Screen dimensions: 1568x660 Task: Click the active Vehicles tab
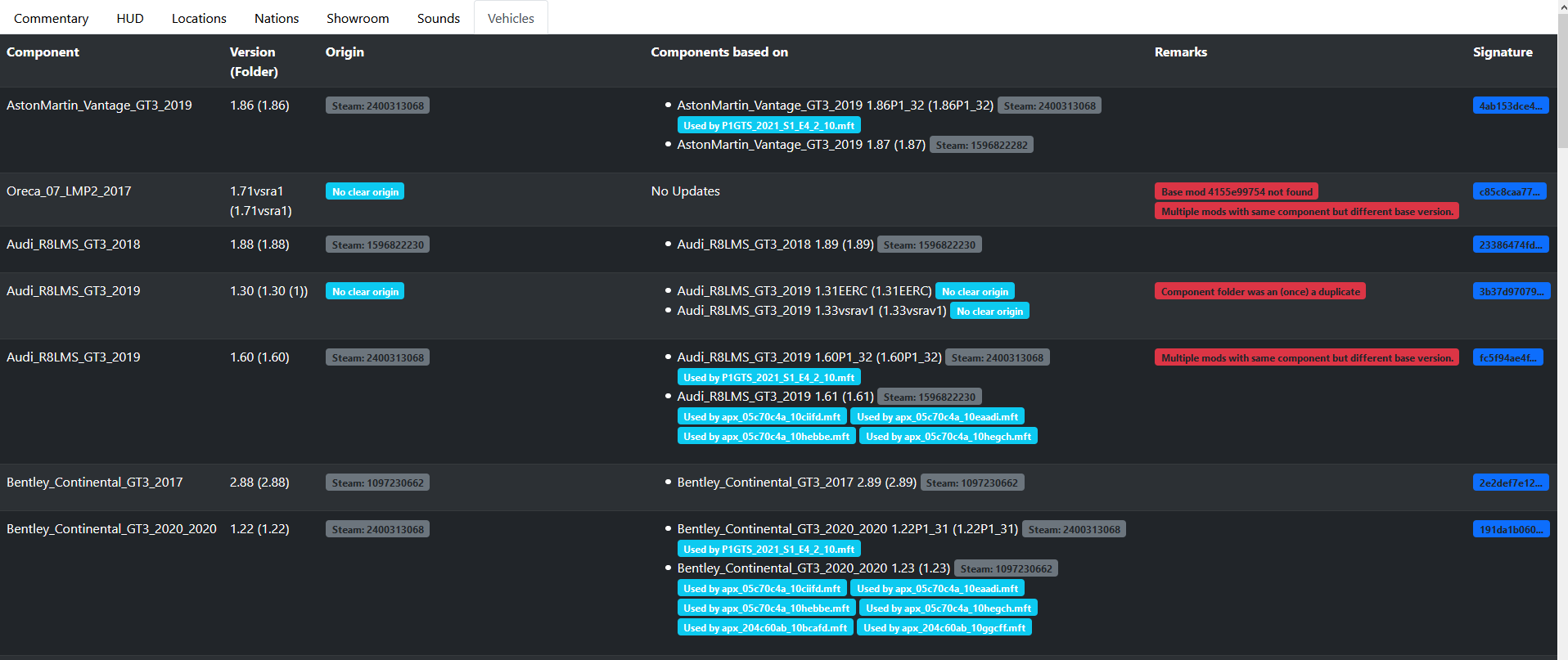(x=511, y=18)
